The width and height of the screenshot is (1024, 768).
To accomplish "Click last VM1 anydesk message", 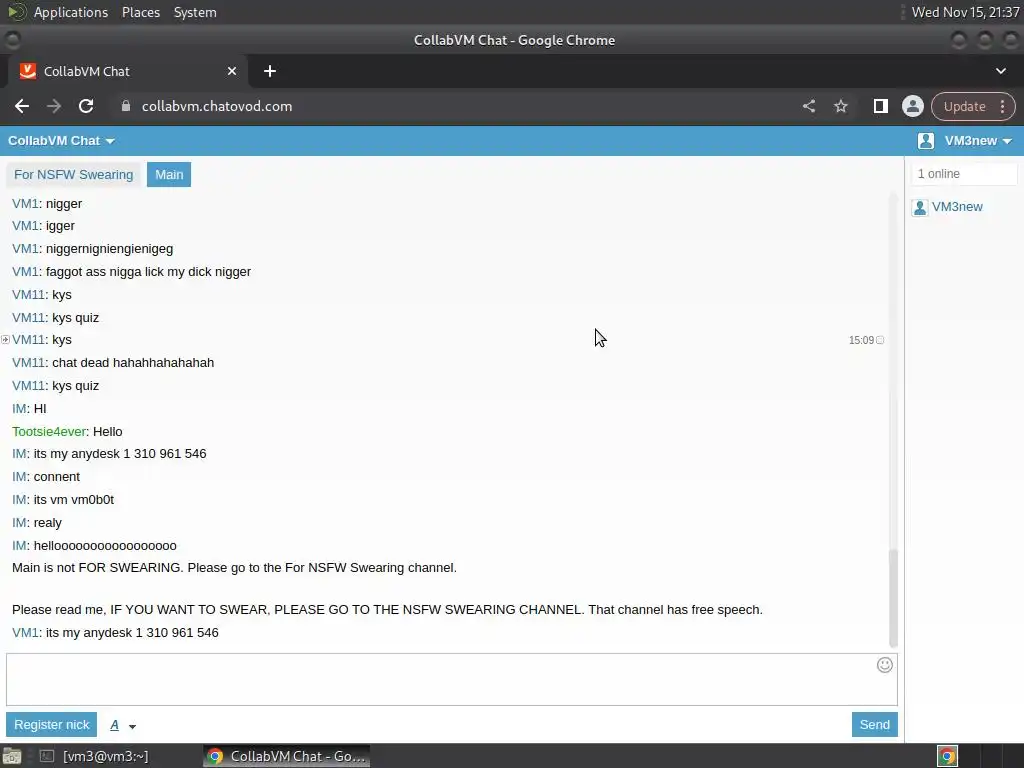I will [x=115, y=633].
